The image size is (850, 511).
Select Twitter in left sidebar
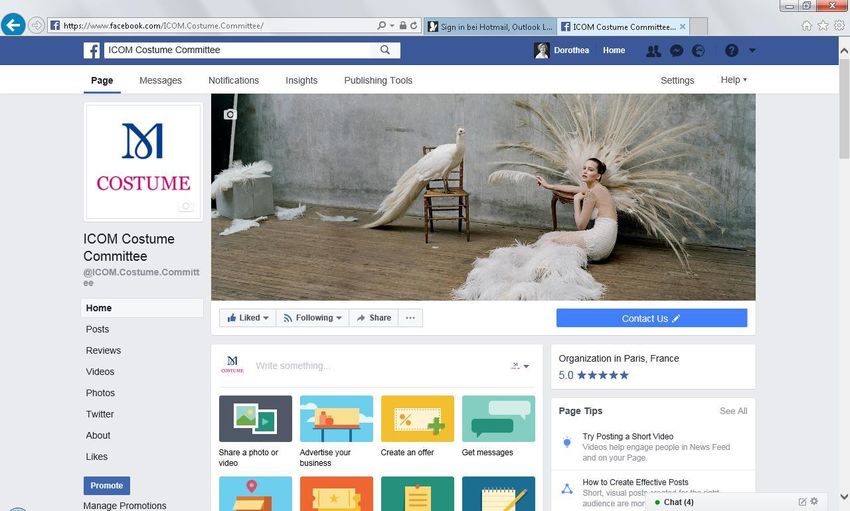click(100, 414)
